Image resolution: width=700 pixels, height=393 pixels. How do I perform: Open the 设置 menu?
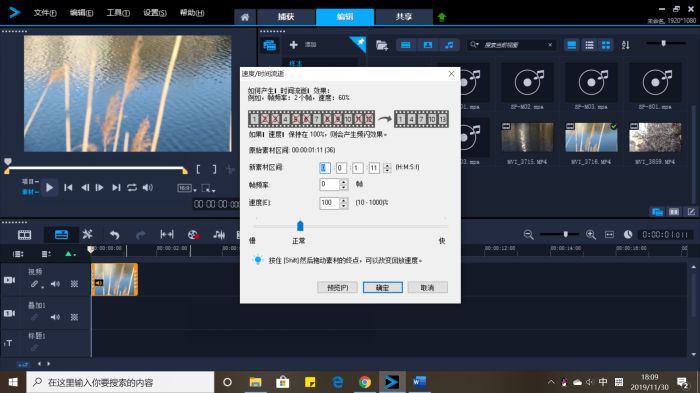[154, 13]
